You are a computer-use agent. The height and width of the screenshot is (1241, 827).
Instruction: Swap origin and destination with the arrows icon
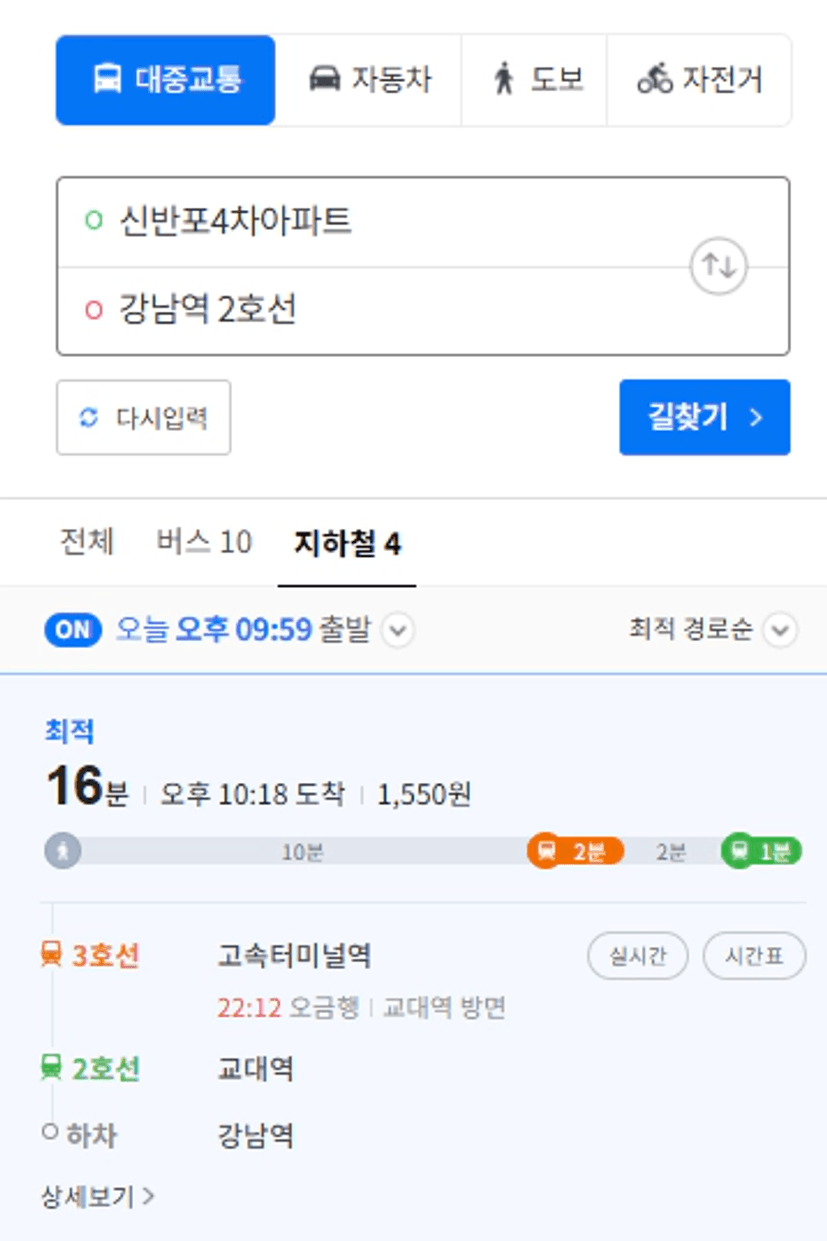click(x=719, y=265)
